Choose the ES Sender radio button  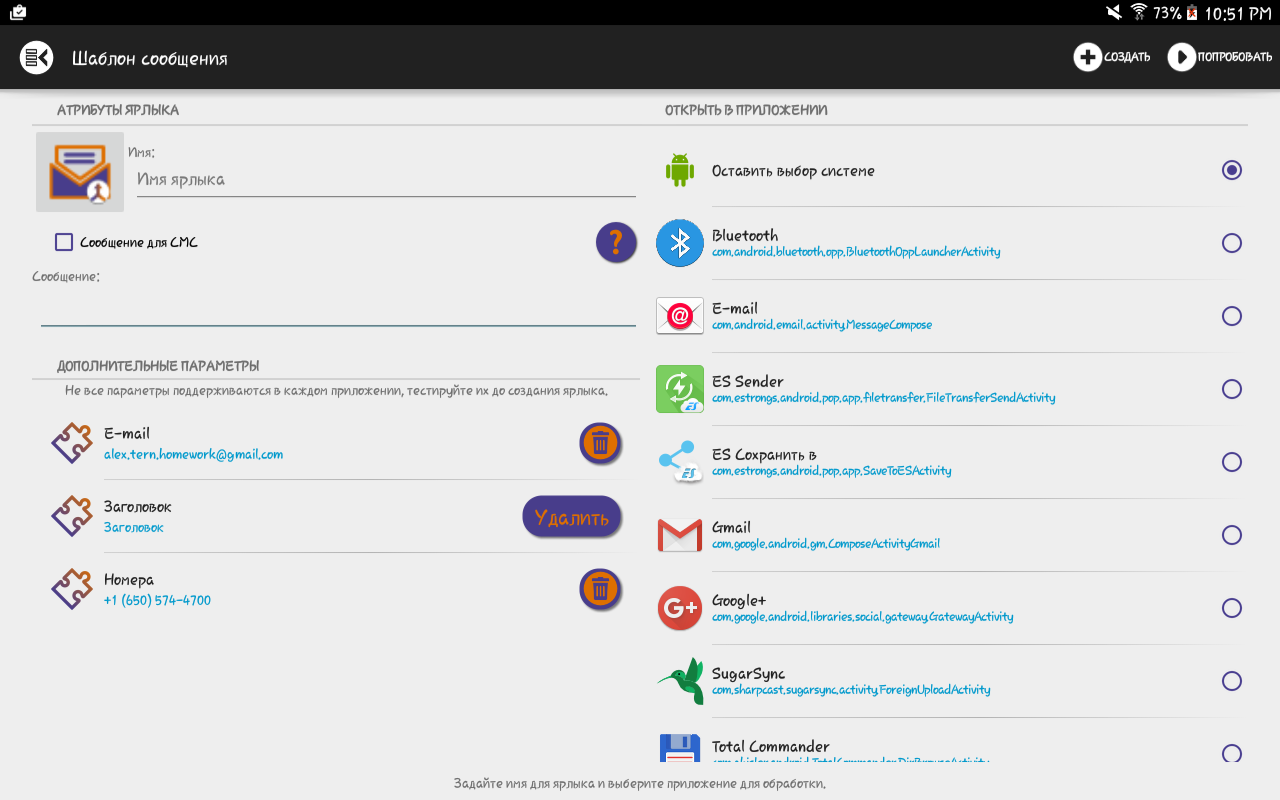pos(1232,389)
